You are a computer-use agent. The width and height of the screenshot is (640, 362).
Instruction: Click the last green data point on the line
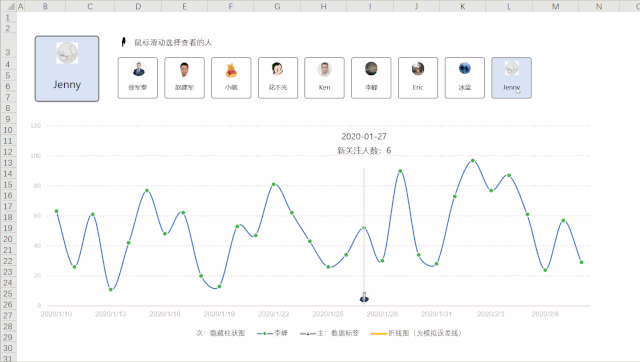pyautogui.click(x=581, y=262)
